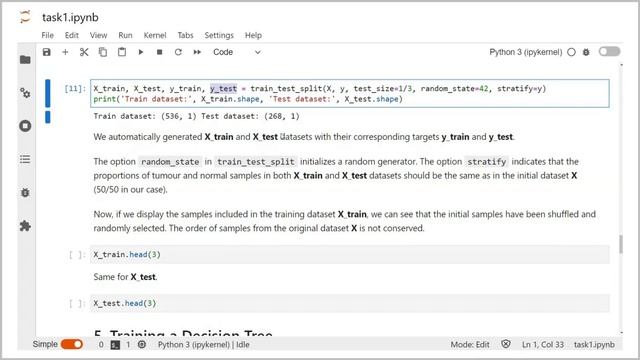Save the notebook with the floppy disk icon

[x=47, y=52]
